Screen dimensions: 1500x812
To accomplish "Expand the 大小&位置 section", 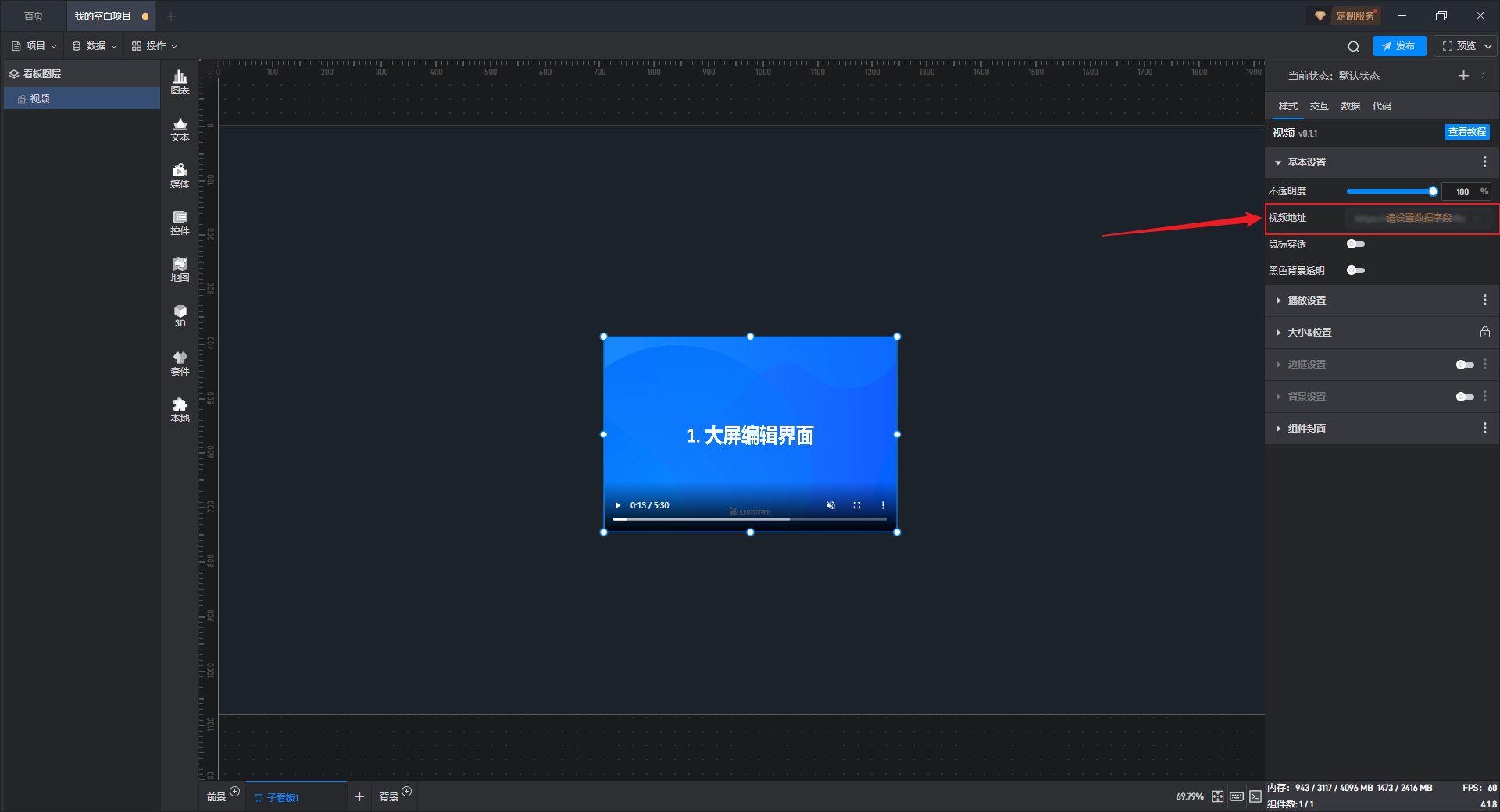I will (1278, 333).
